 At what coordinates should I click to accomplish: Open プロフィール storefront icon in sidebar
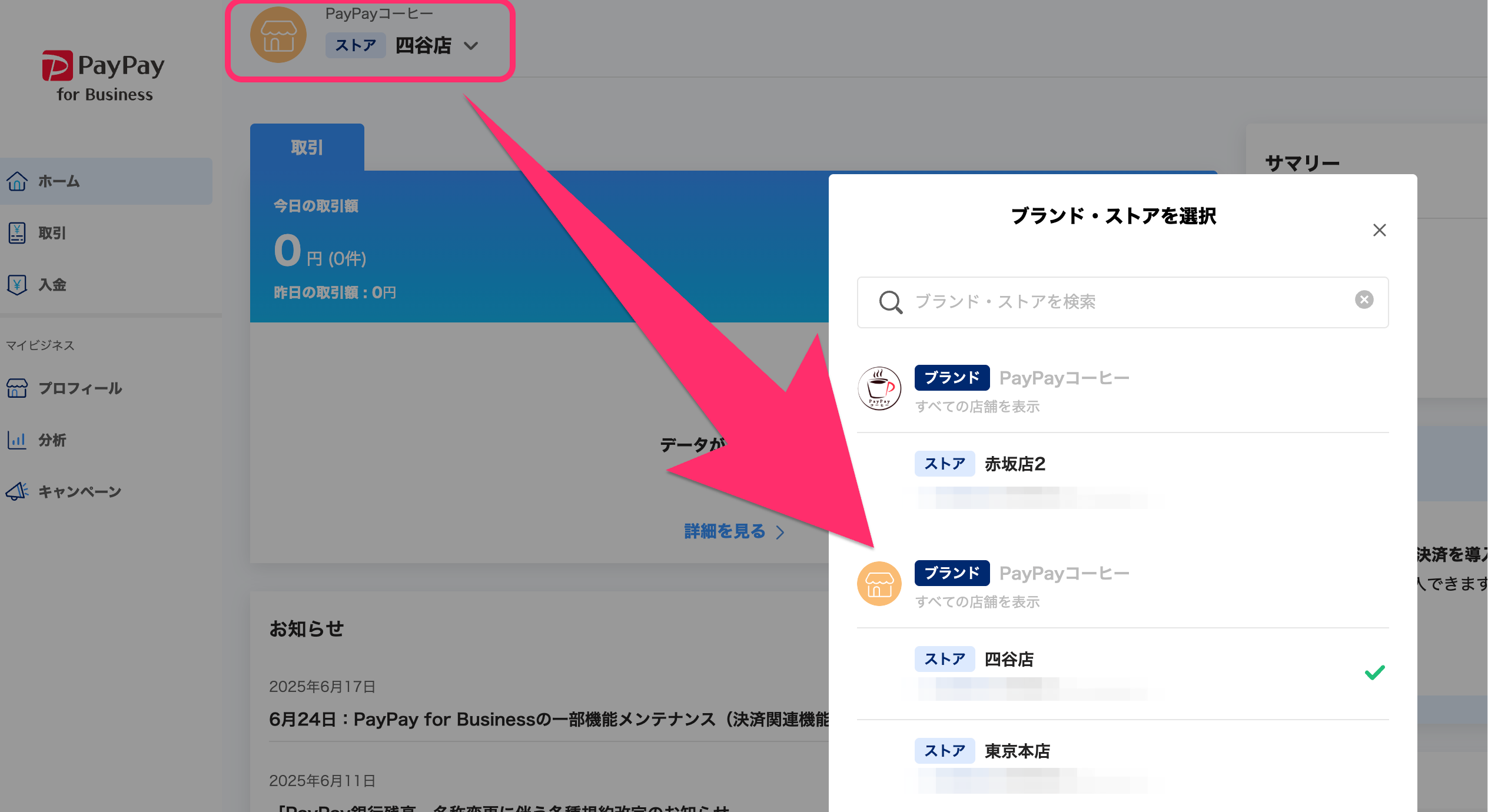(x=17, y=388)
